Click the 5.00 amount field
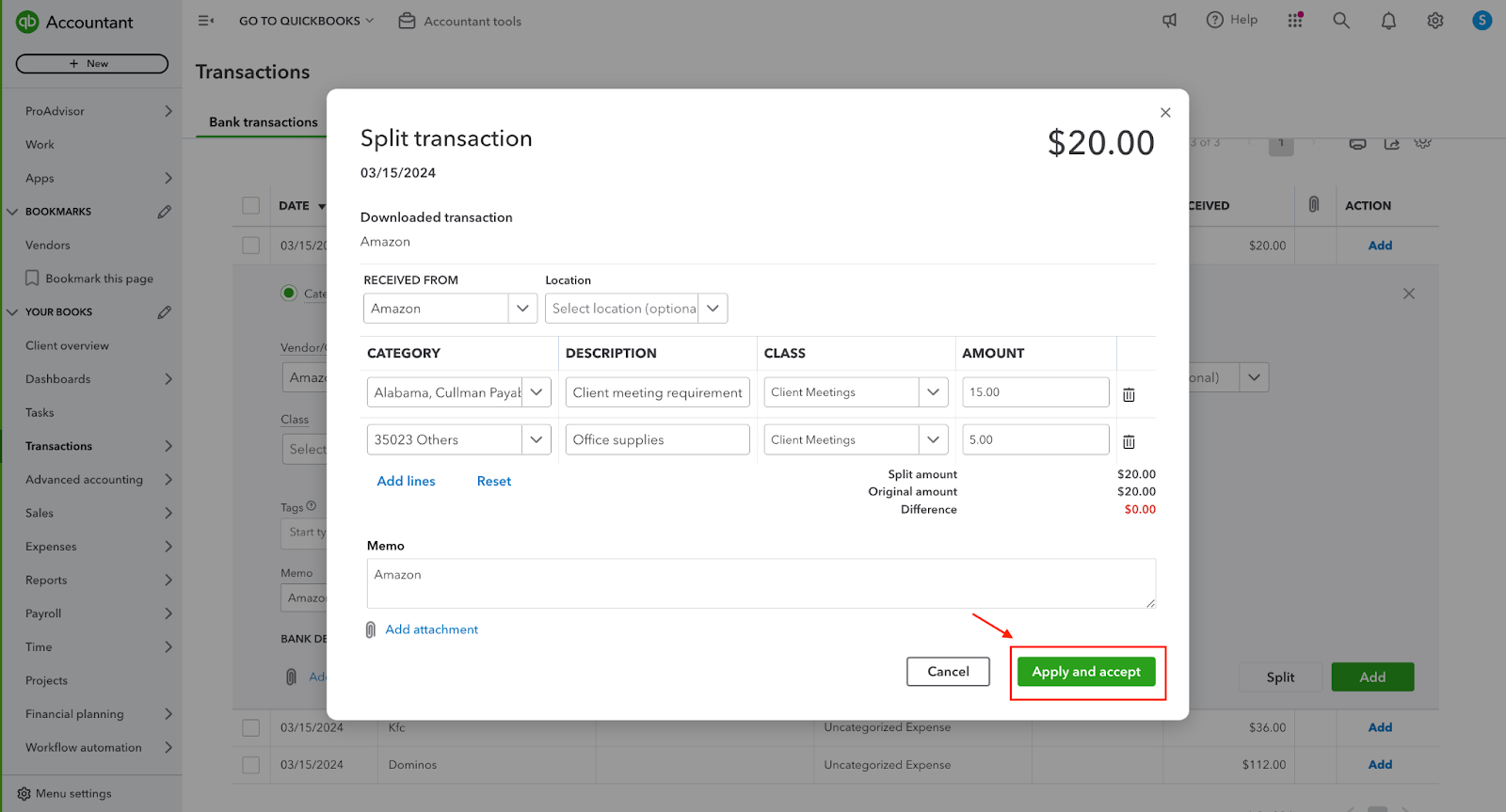1506x812 pixels. 1035,439
